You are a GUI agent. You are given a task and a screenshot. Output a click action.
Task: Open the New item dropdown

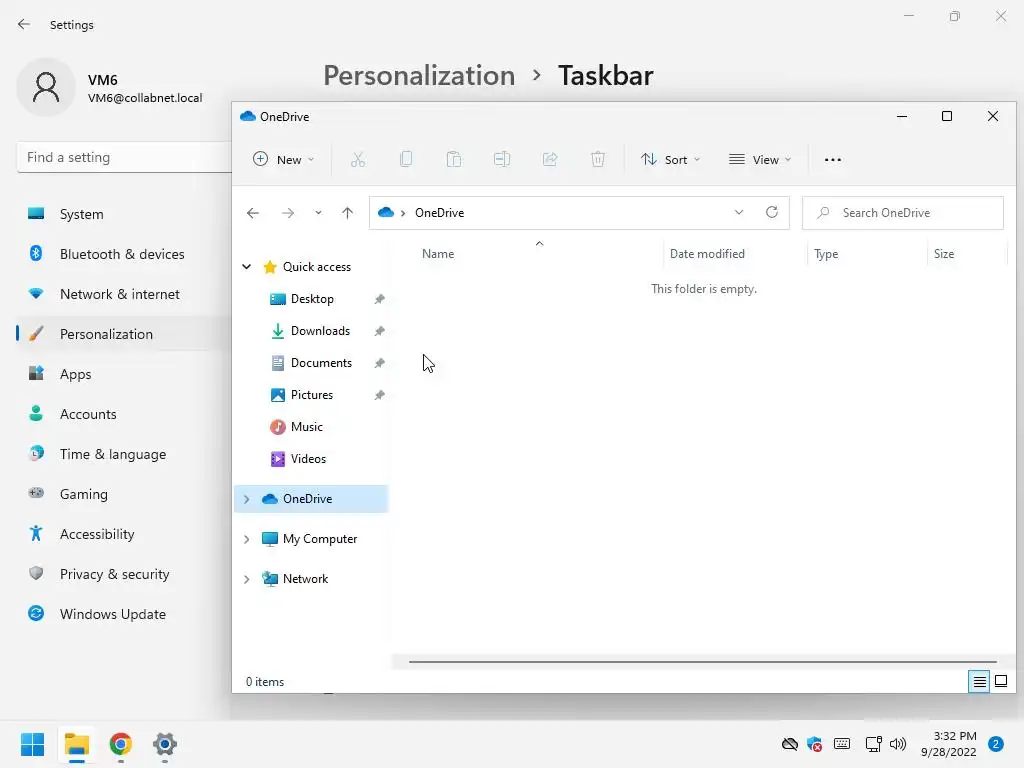click(x=283, y=159)
